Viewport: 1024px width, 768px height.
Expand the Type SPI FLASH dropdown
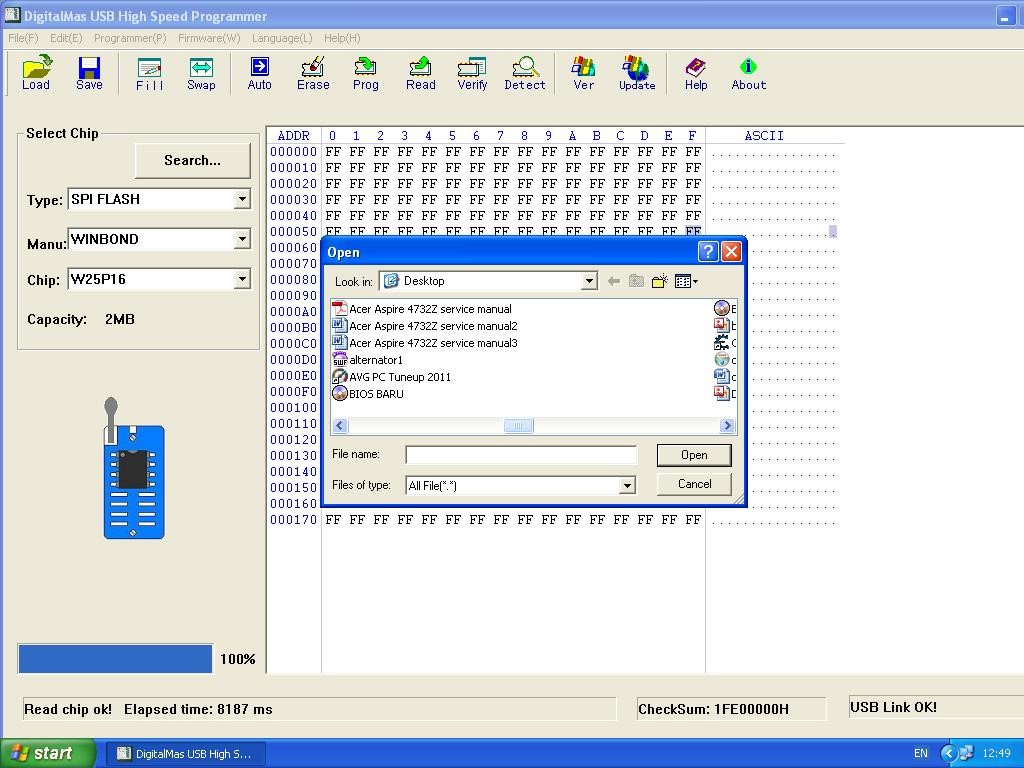[x=242, y=199]
